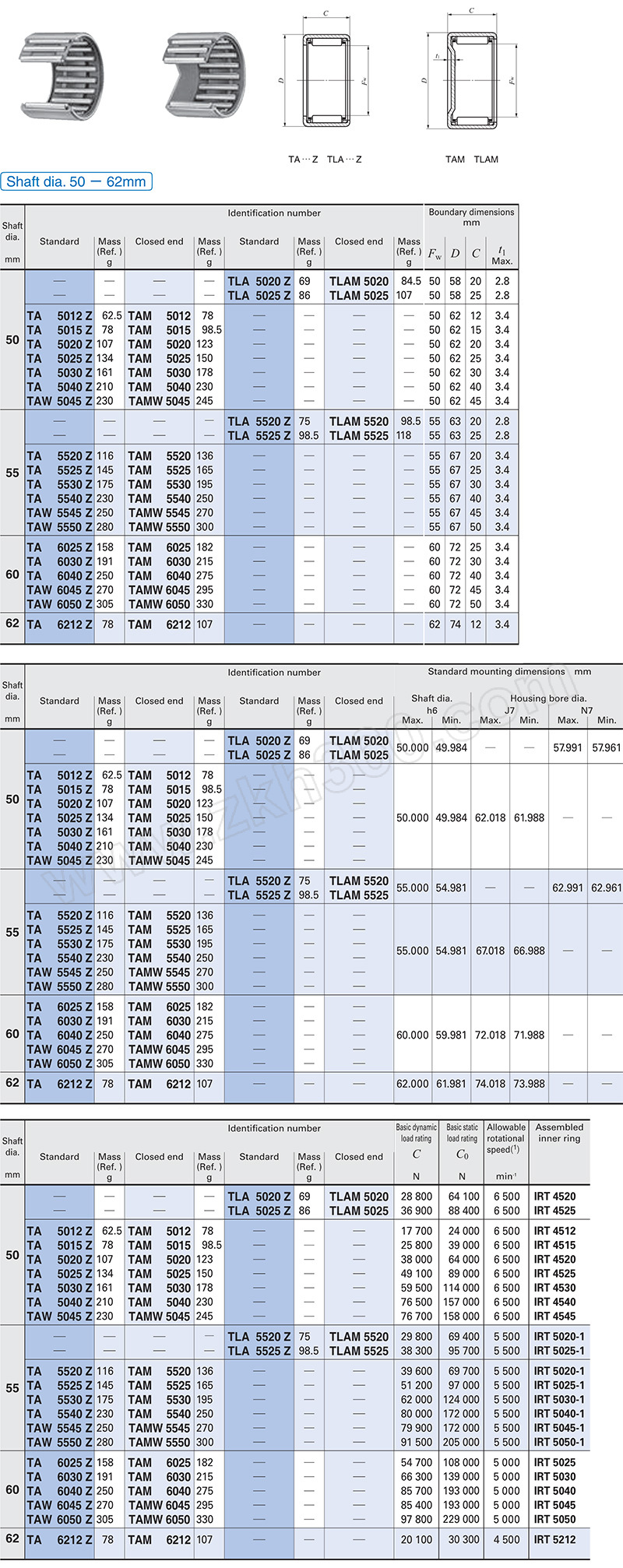Click dynamic load rating 91 500
Screen dimensions: 623x1568
pyautogui.click(x=417, y=1442)
